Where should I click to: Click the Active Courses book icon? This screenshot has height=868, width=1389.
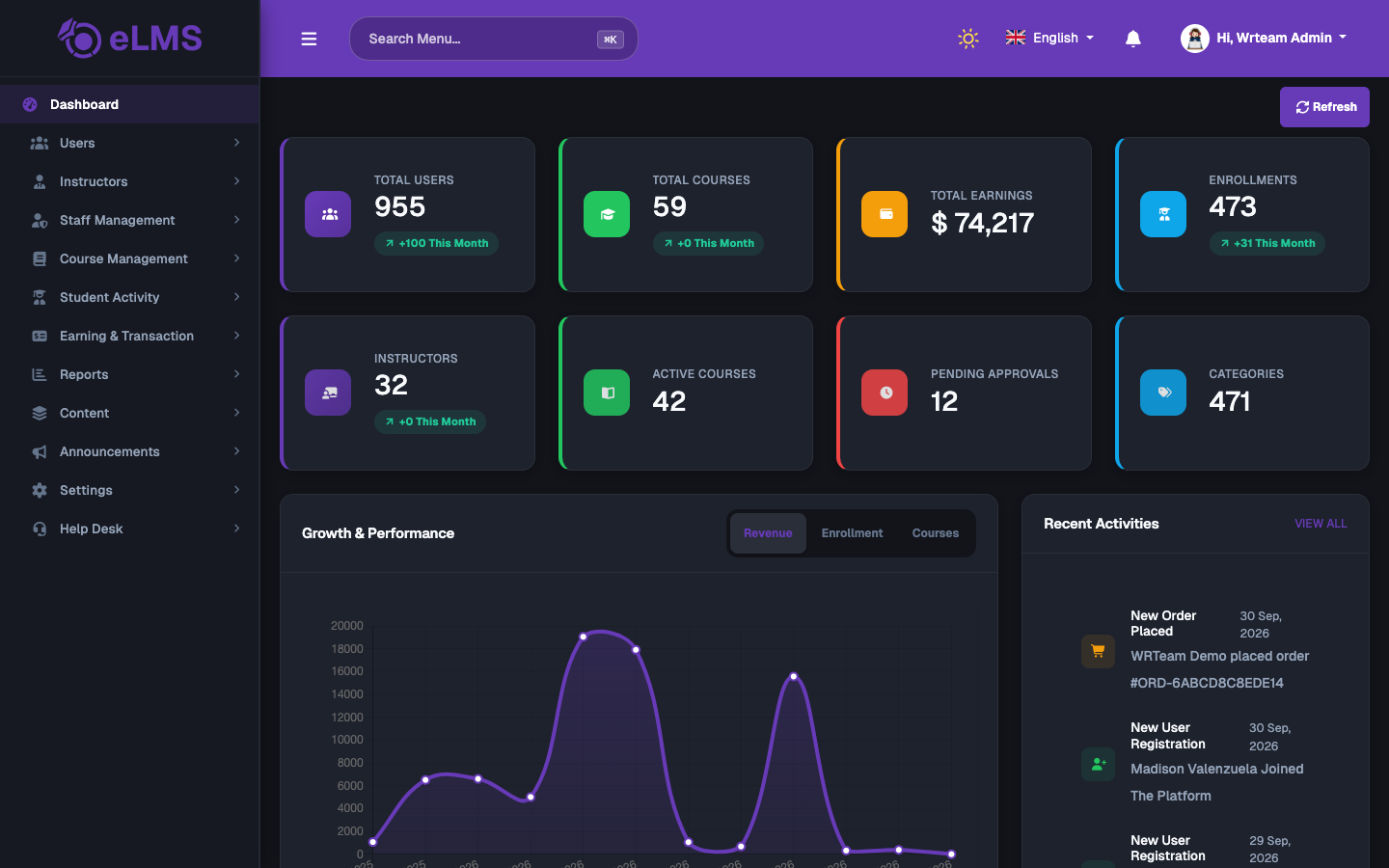tap(607, 393)
